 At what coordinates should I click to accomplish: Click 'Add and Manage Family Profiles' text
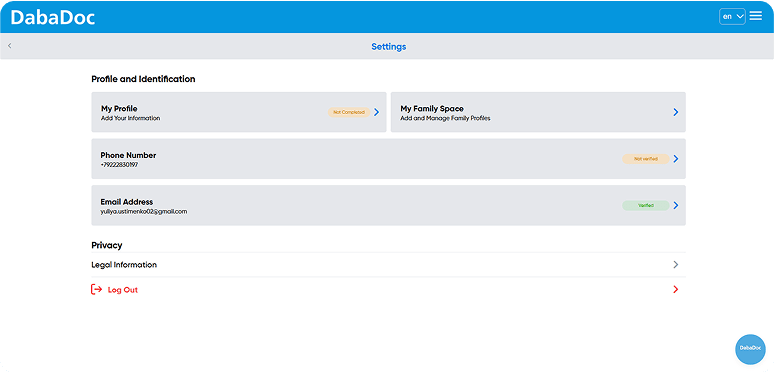445,118
